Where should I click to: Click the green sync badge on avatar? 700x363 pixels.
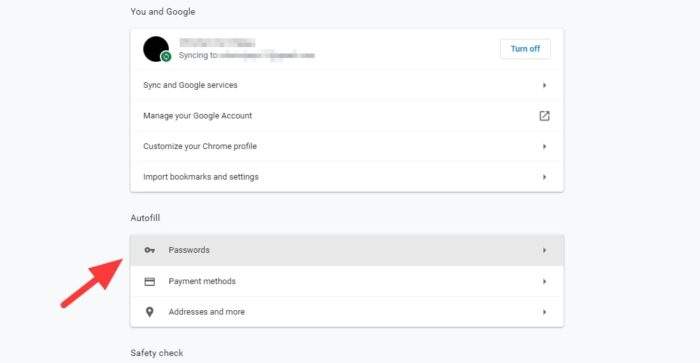(166, 57)
